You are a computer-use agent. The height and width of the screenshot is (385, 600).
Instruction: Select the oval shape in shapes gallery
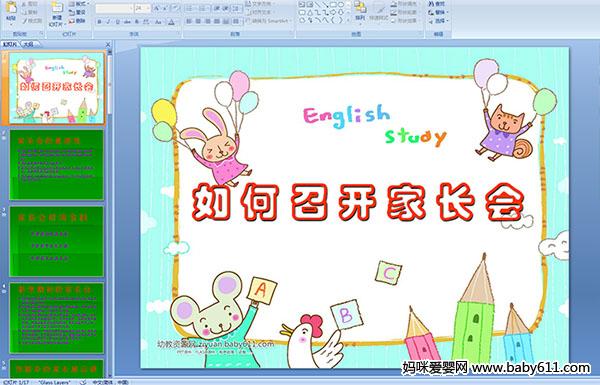pos(341,4)
